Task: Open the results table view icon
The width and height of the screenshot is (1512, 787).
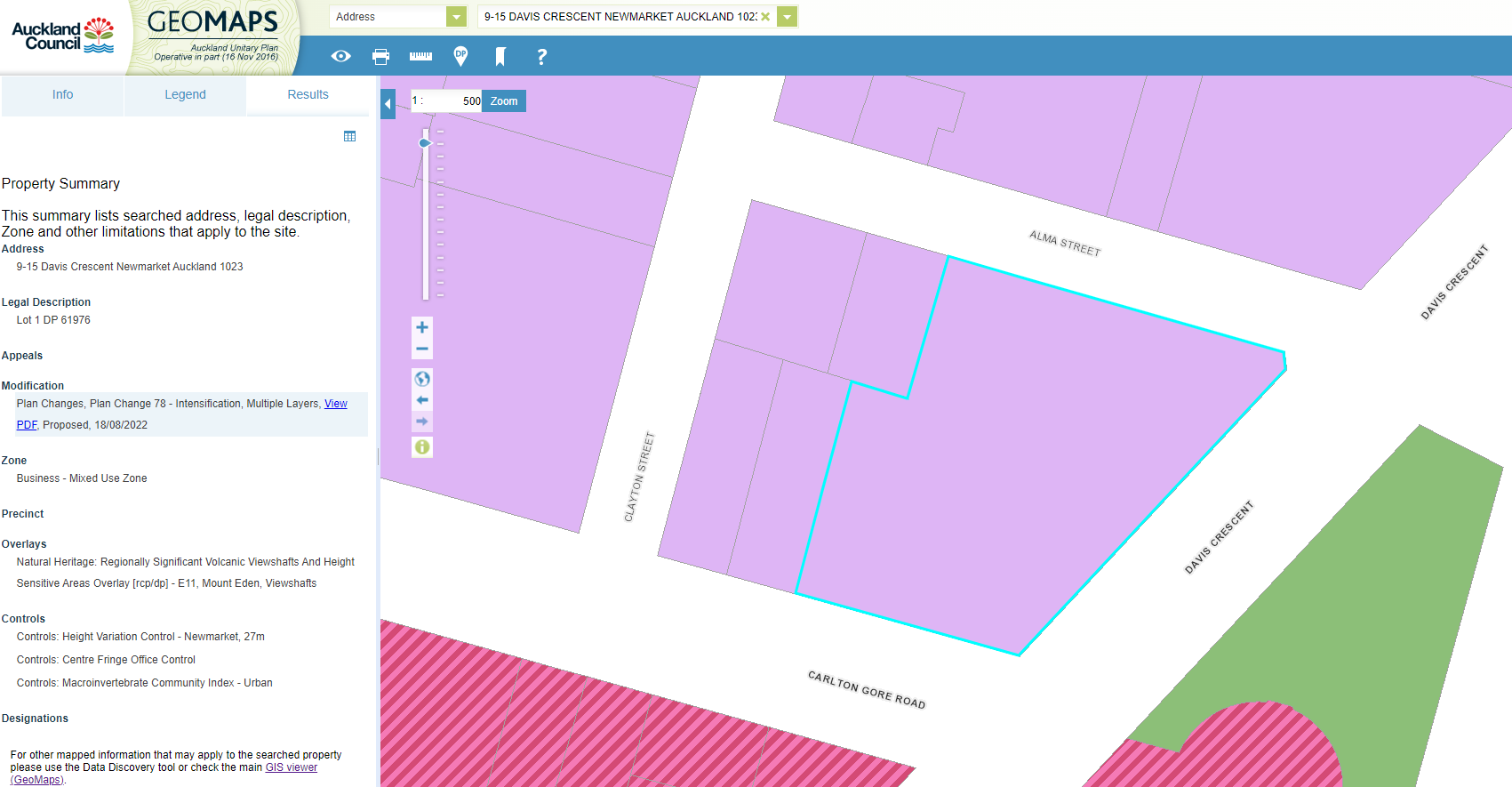Action: tap(349, 136)
